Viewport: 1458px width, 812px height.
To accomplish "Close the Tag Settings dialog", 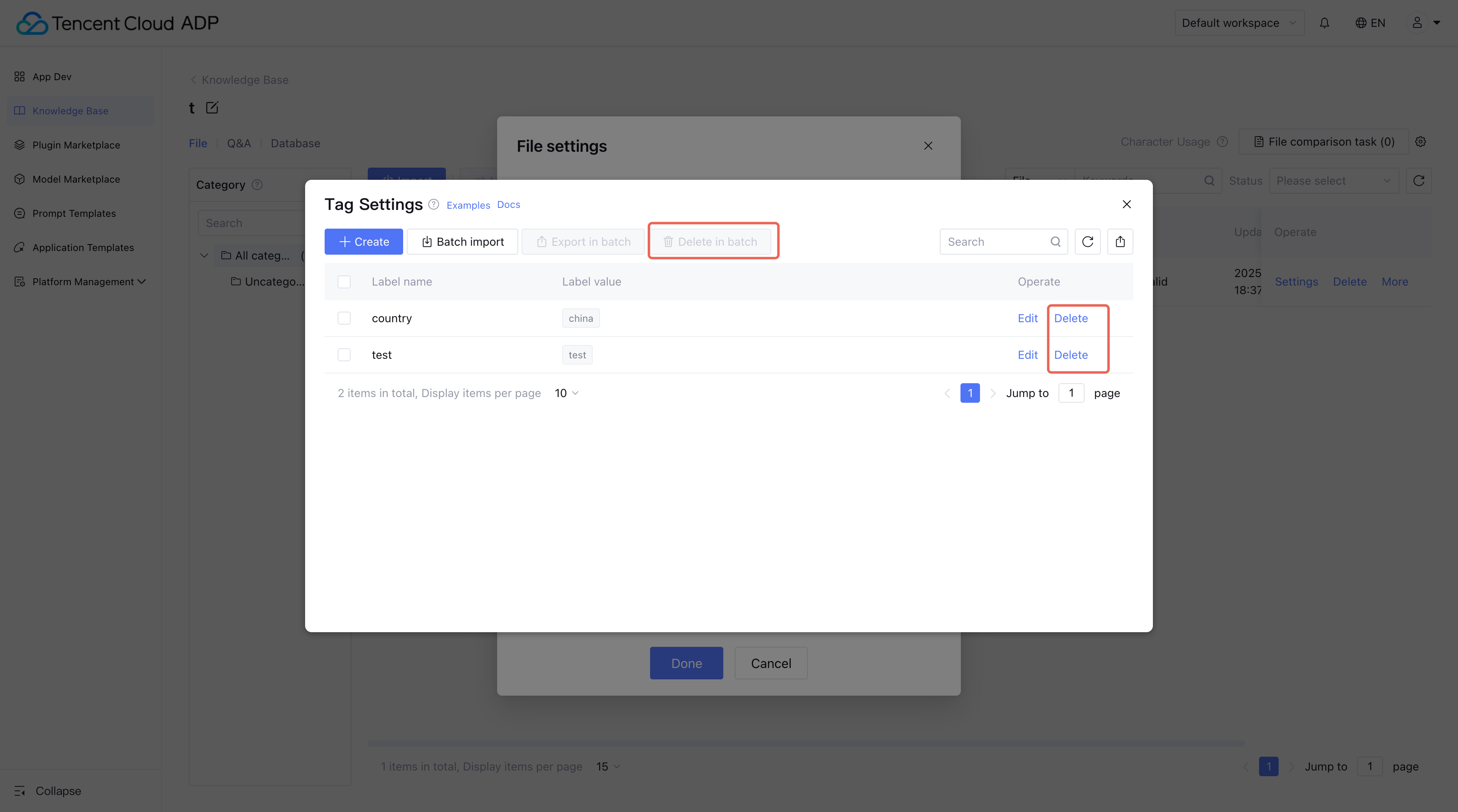I will (x=1127, y=204).
